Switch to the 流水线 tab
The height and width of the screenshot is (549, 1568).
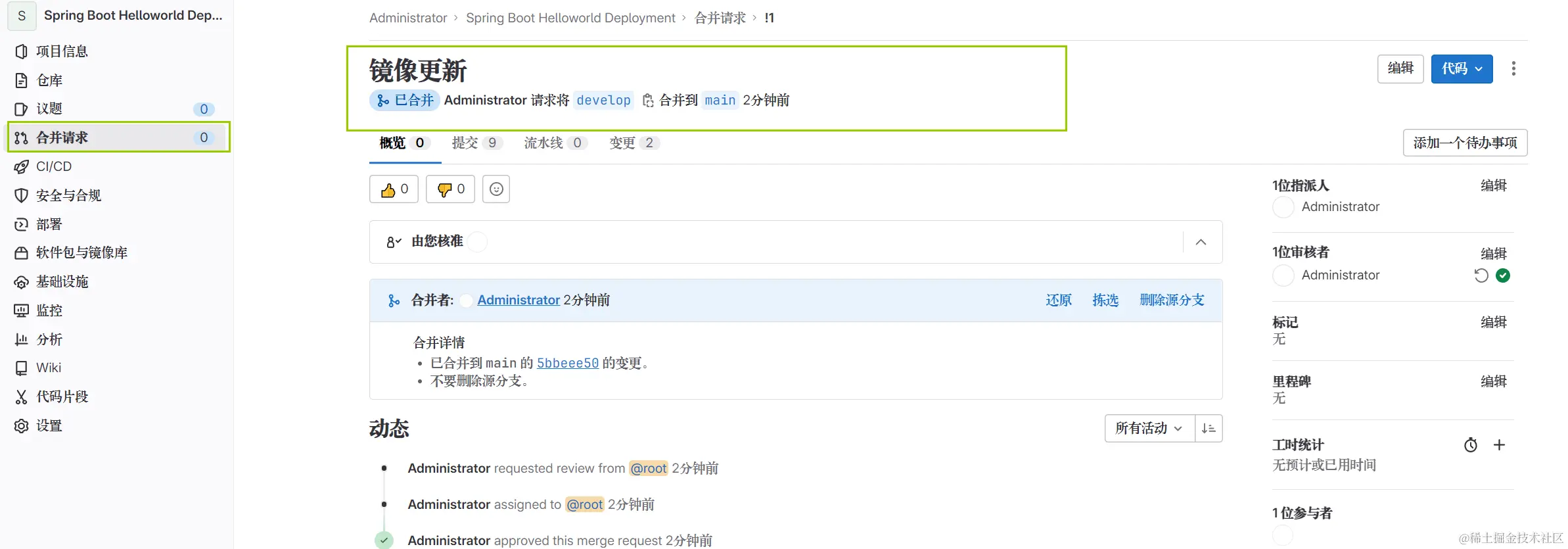pyautogui.click(x=556, y=143)
